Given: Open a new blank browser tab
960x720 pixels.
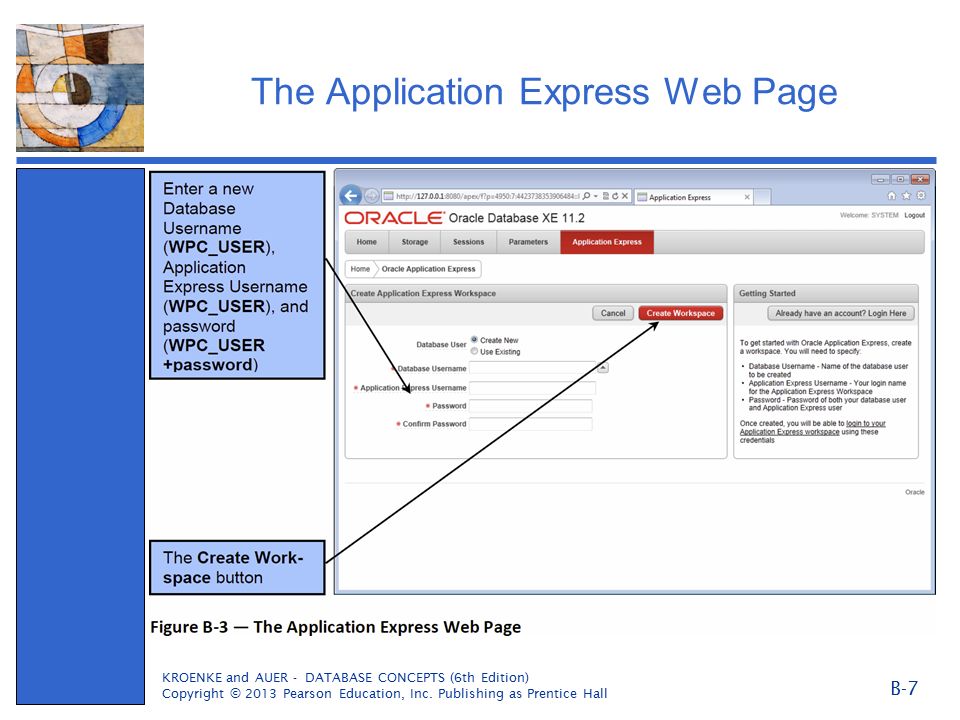Looking at the screenshot, I should (762, 197).
